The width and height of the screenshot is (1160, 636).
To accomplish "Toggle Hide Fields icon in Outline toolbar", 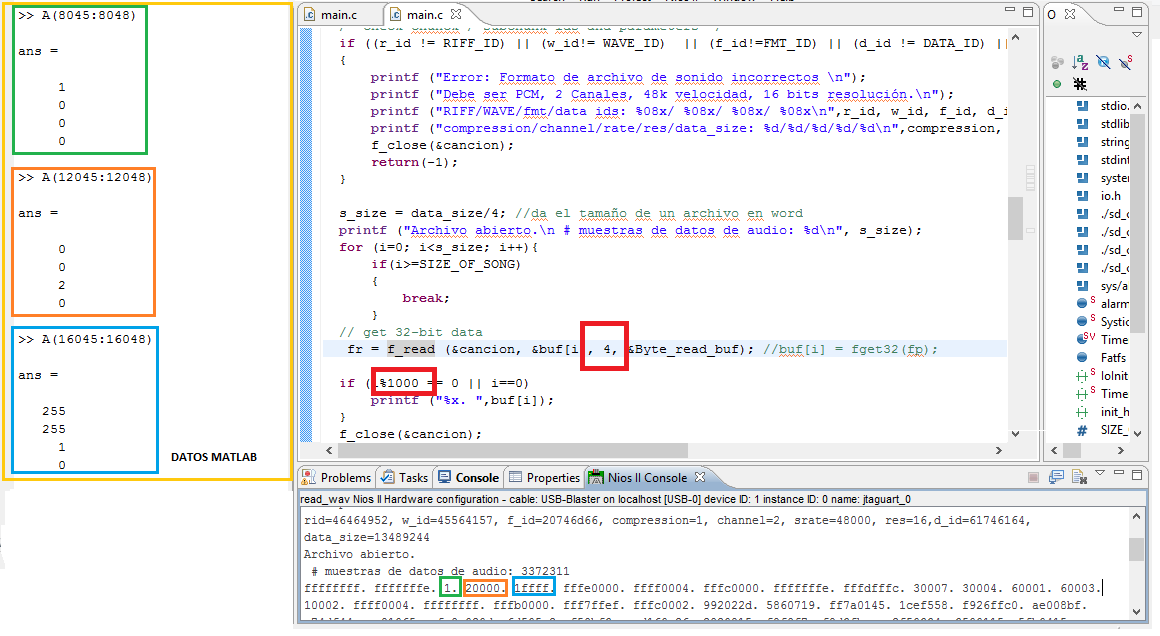I will click(1103, 62).
